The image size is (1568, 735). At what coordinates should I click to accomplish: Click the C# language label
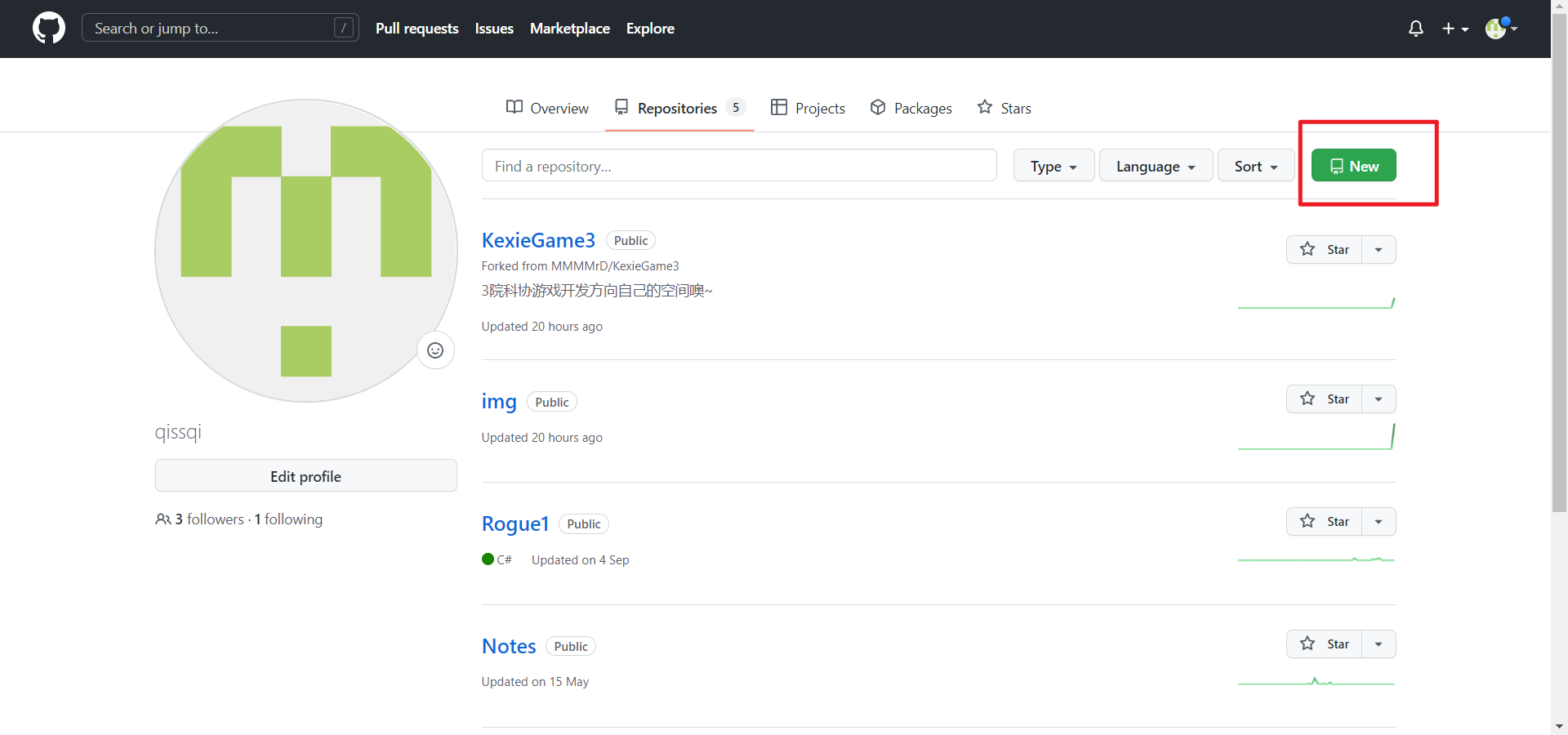(504, 560)
